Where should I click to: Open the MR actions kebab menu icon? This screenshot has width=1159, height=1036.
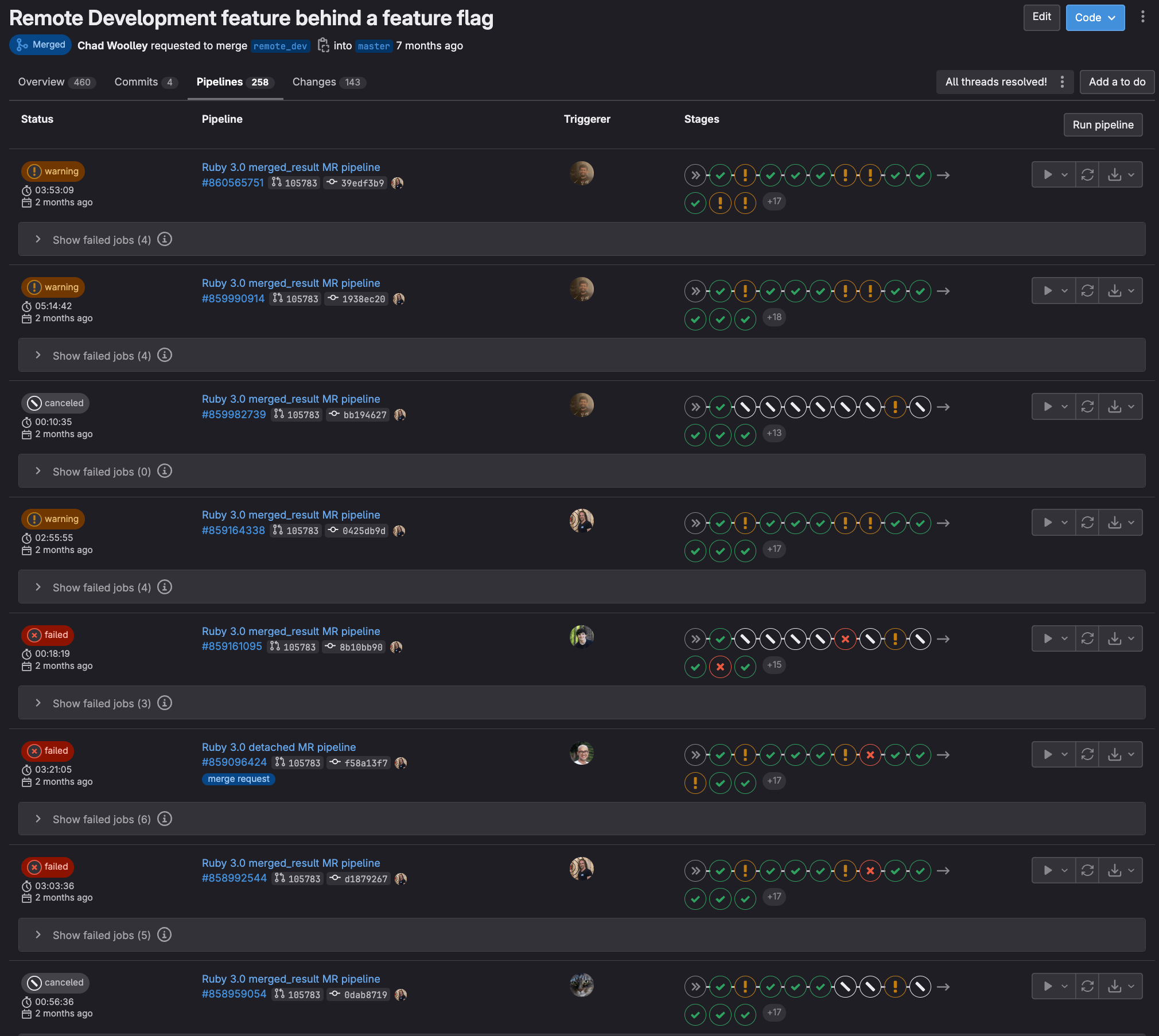(1142, 17)
